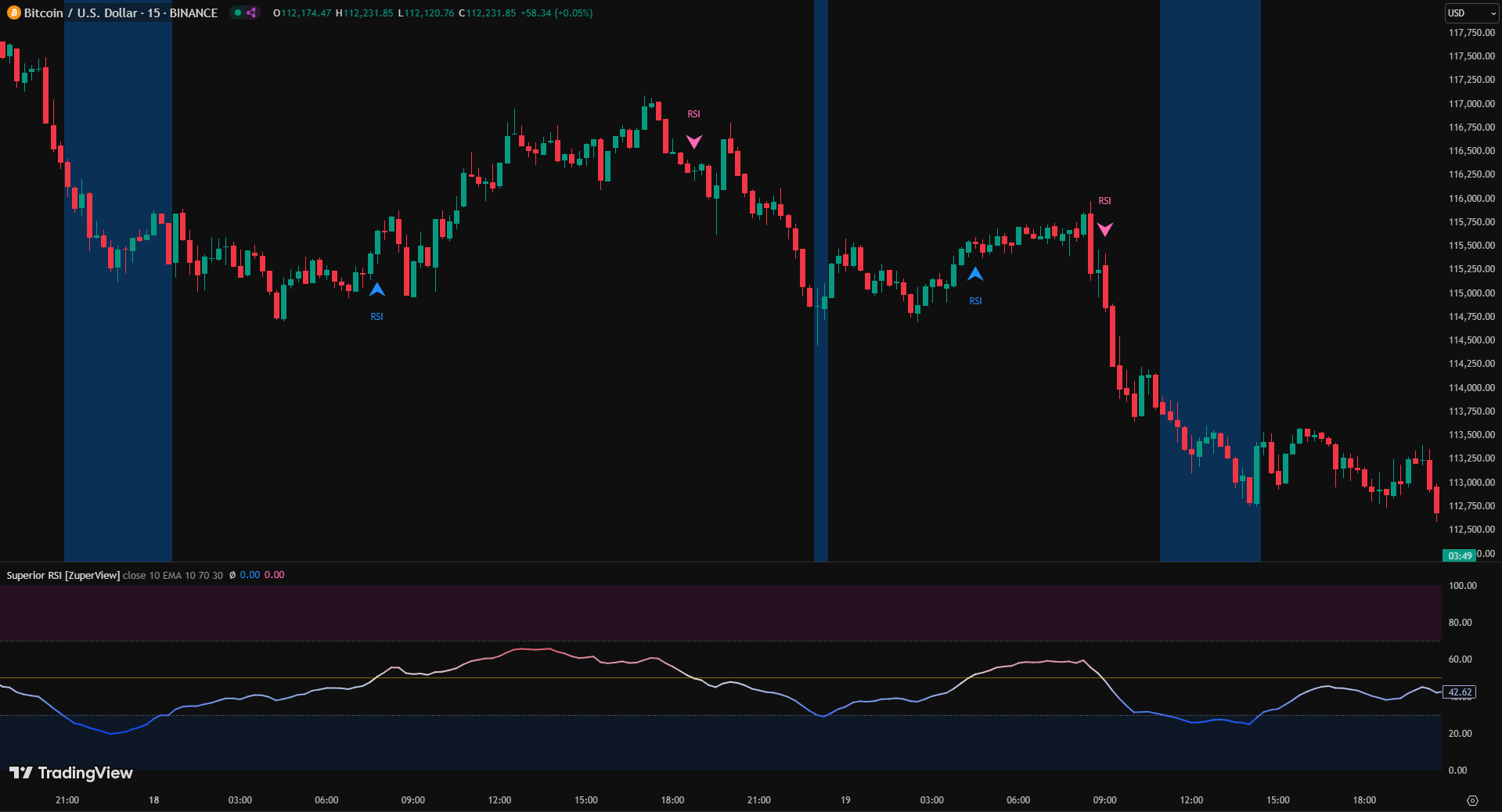Viewport: 1502px width, 812px height.
Task: Click the 09:00 label on the 19th
Action: [1104, 800]
